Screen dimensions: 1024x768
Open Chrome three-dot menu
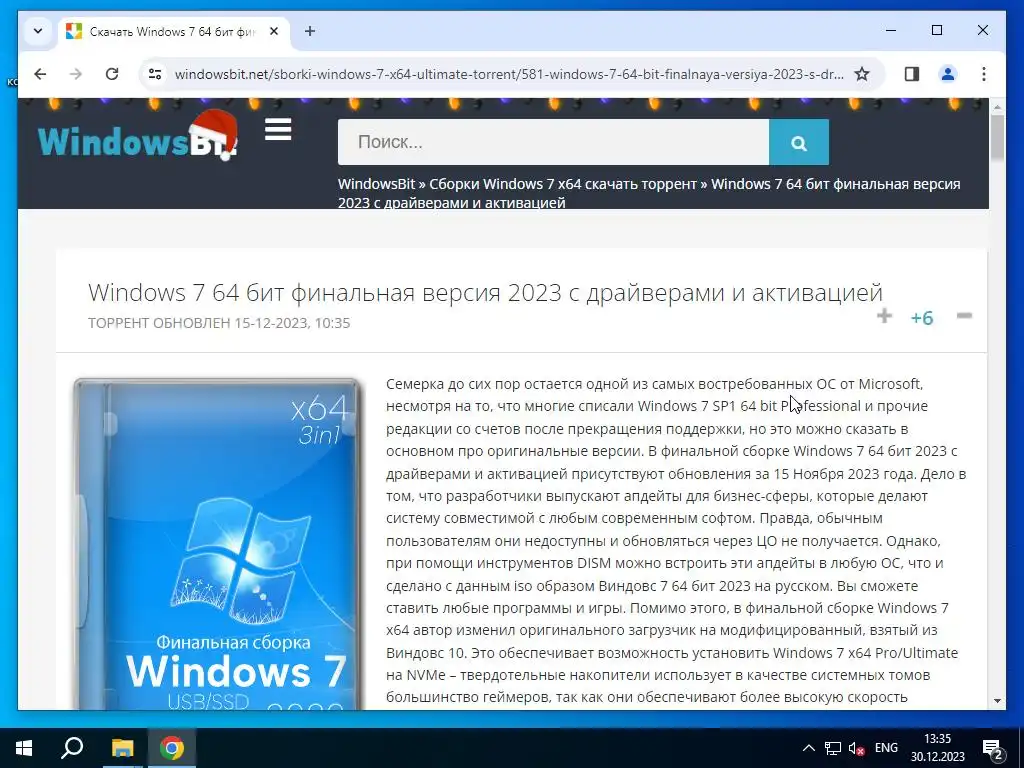(x=984, y=74)
